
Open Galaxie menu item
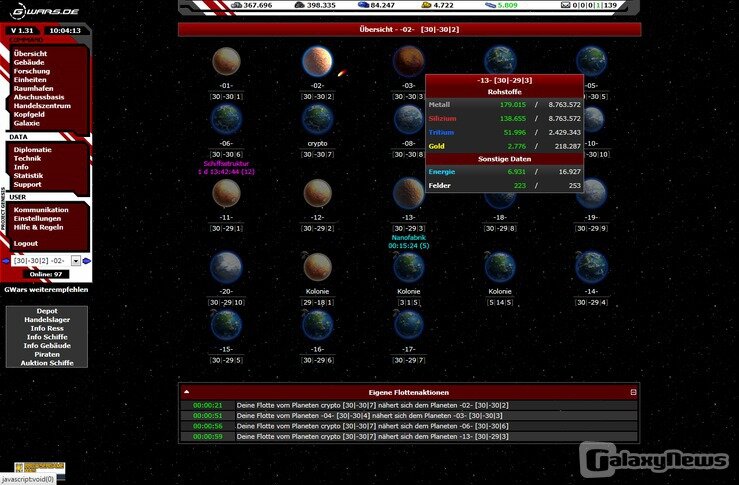point(26,123)
